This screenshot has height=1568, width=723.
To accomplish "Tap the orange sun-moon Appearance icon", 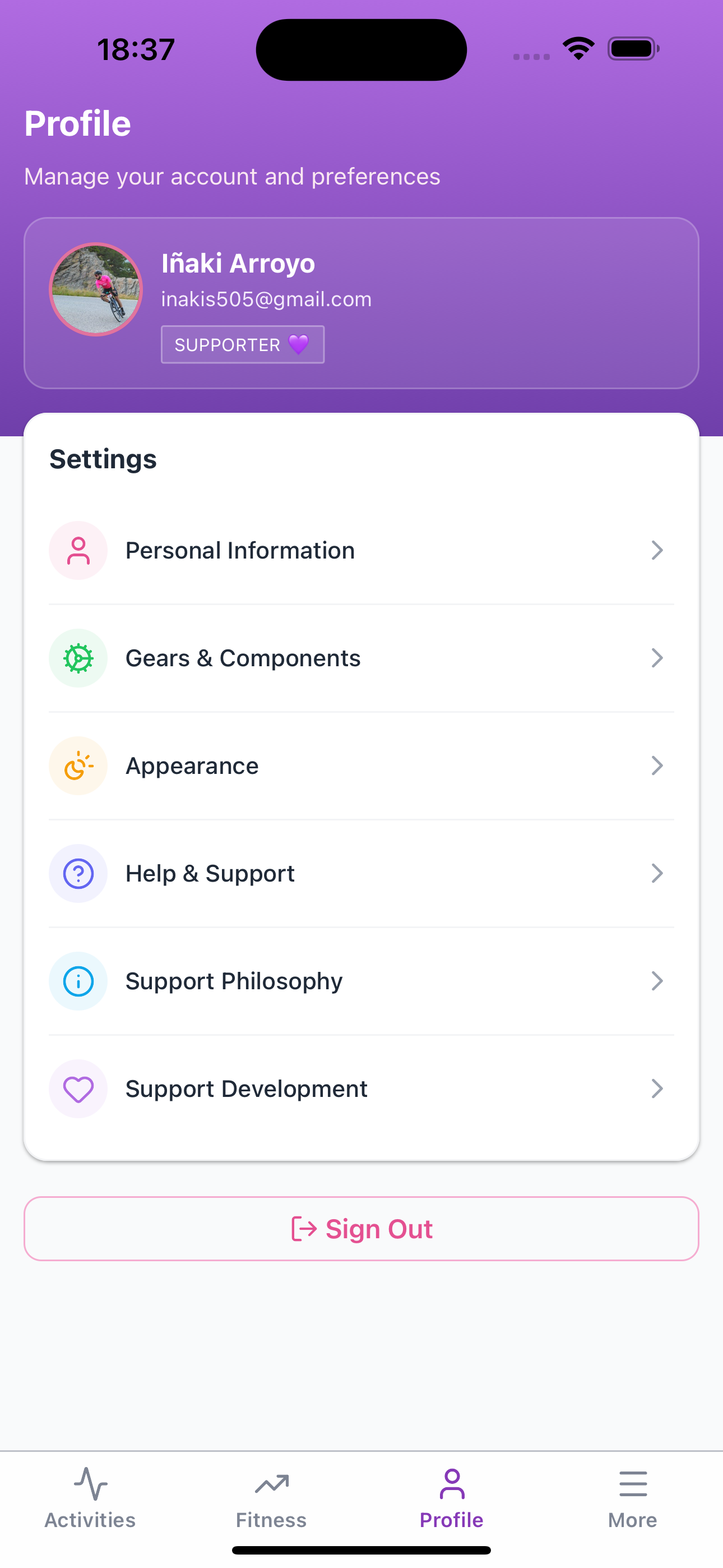I will click(78, 765).
